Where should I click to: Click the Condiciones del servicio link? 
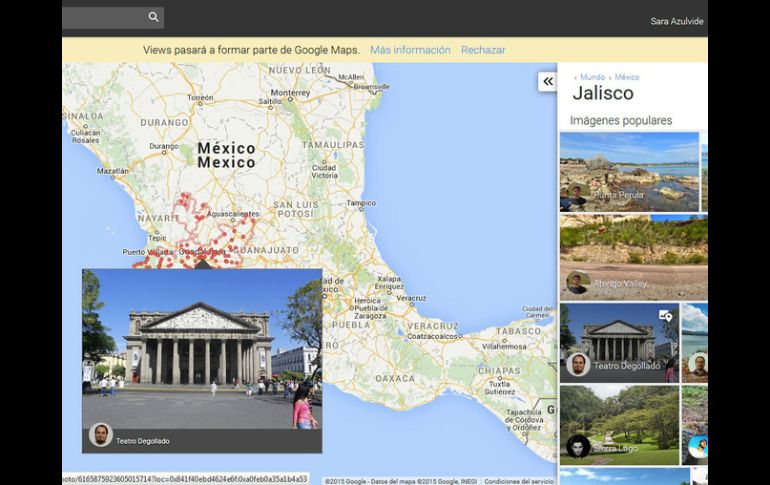(518, 481)
